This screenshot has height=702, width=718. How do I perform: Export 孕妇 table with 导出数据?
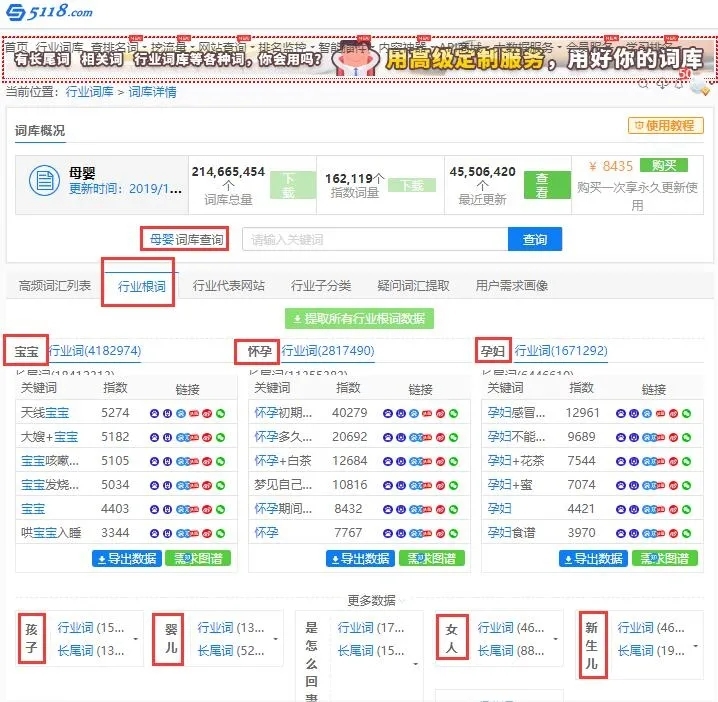[x=593, y=558]
